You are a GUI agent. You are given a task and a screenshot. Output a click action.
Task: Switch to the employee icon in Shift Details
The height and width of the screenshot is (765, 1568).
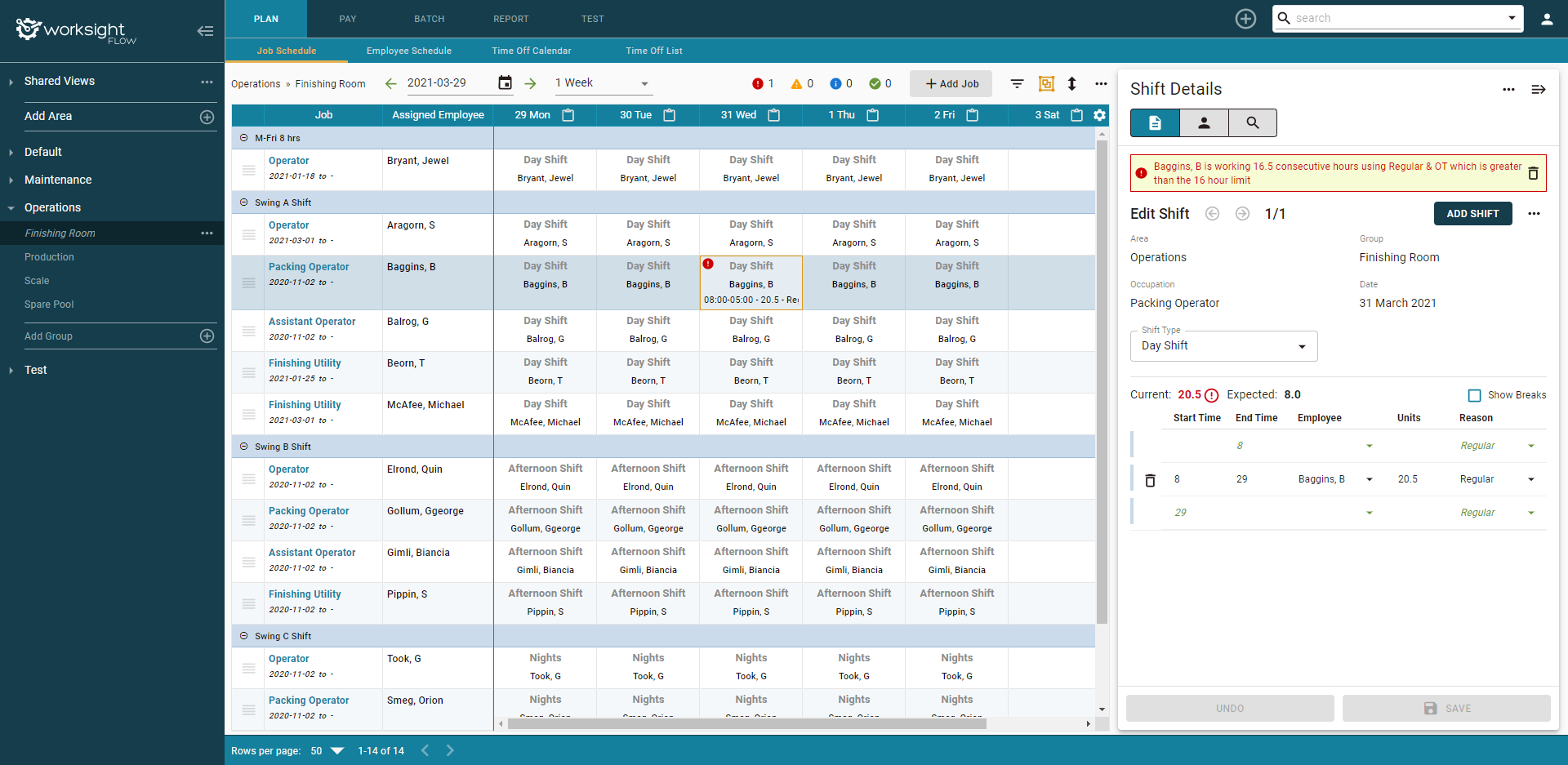(1203, 122)
